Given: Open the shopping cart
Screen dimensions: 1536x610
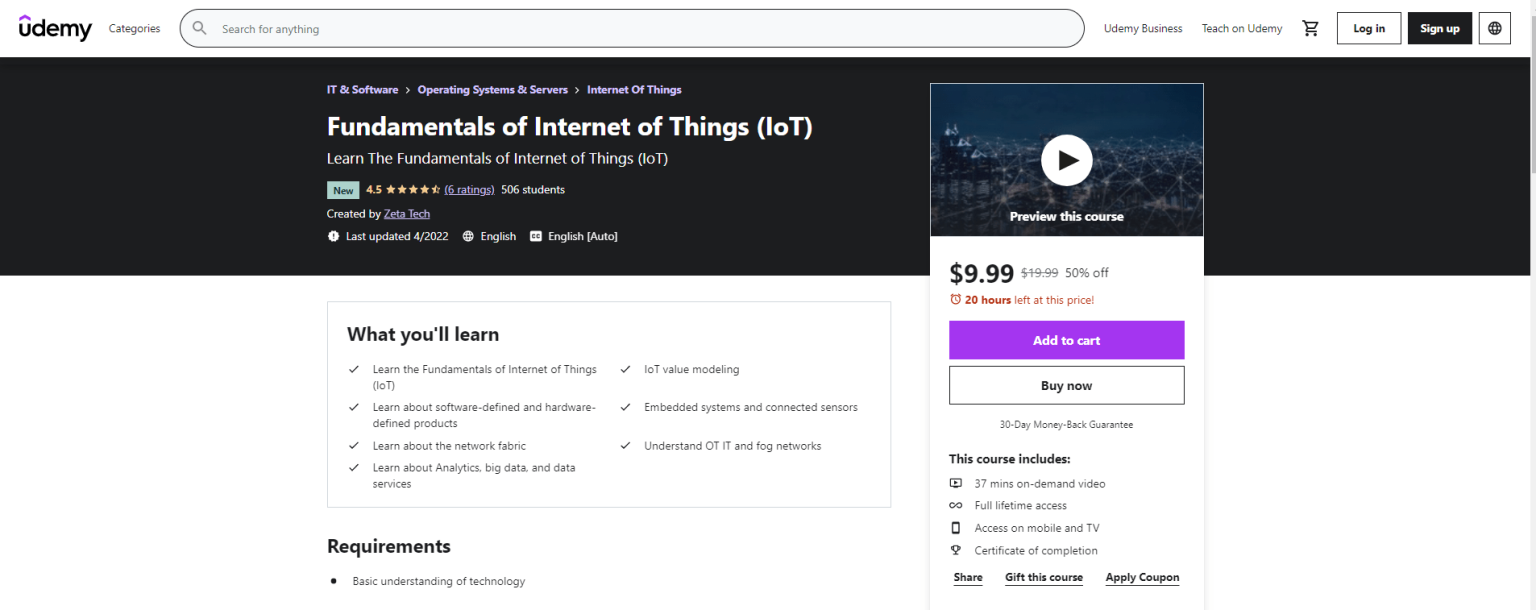Looking at the screenshot, I should [x=1311, y=28].
